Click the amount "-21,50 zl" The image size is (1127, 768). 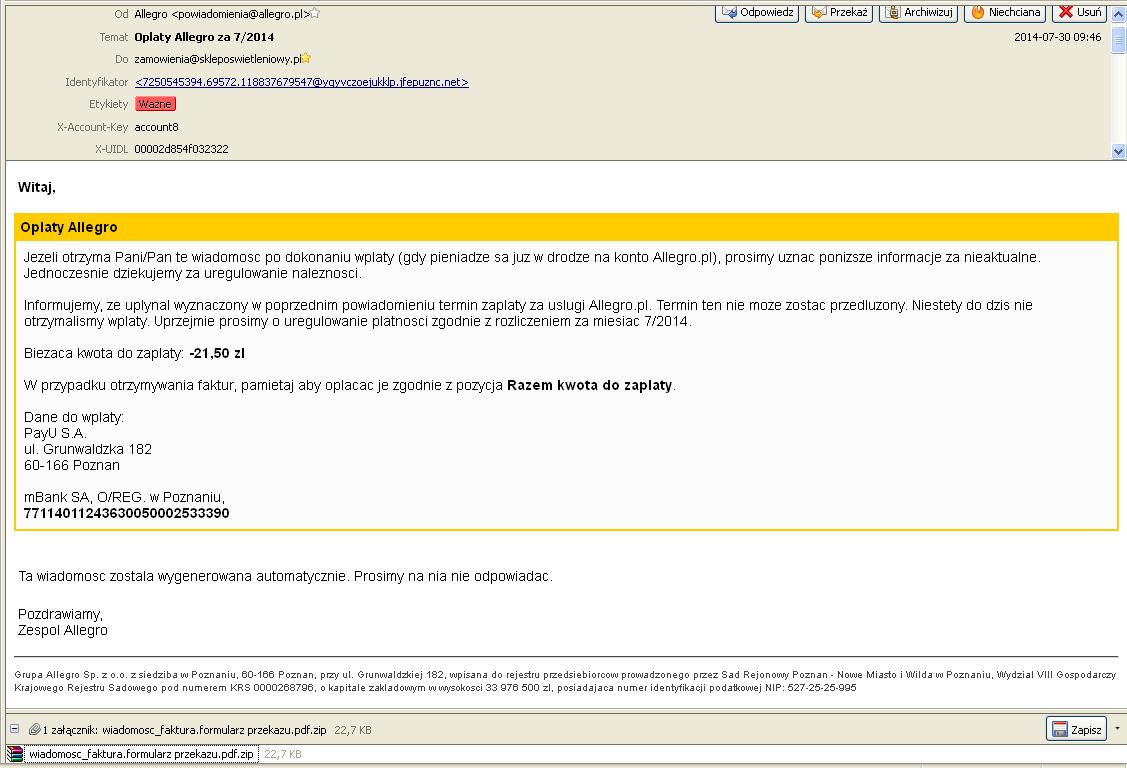pos(217,353)
